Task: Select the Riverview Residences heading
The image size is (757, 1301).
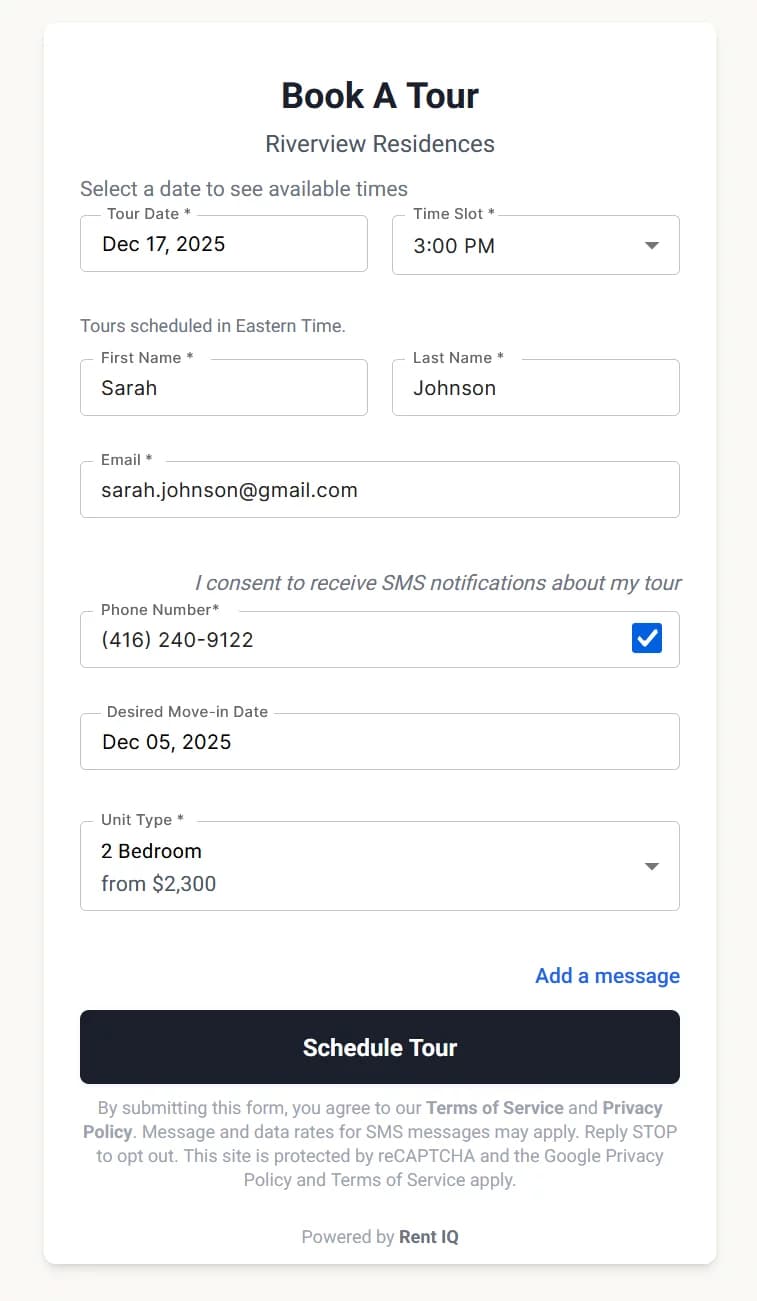Action: (379, 143)
